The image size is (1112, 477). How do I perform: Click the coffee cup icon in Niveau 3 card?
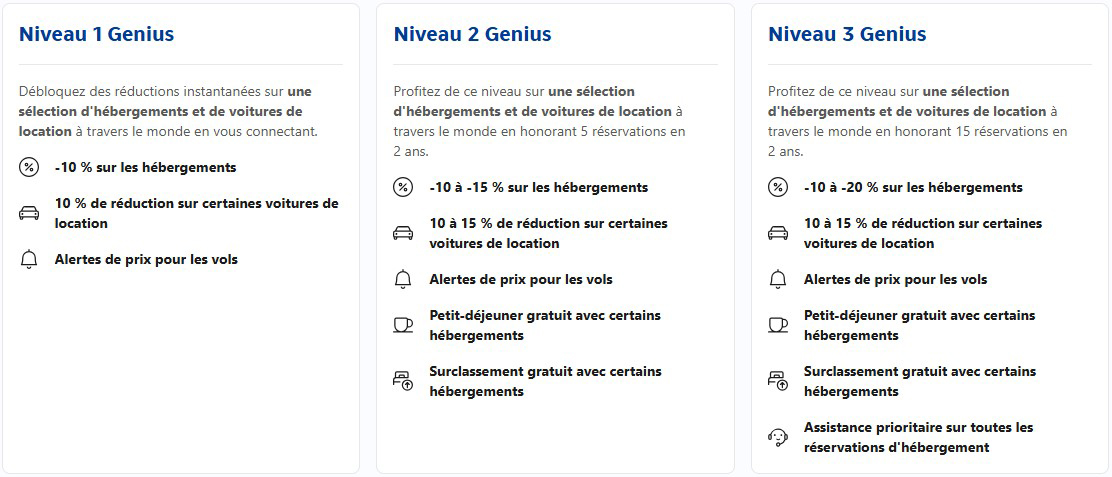tap(777, 325)
